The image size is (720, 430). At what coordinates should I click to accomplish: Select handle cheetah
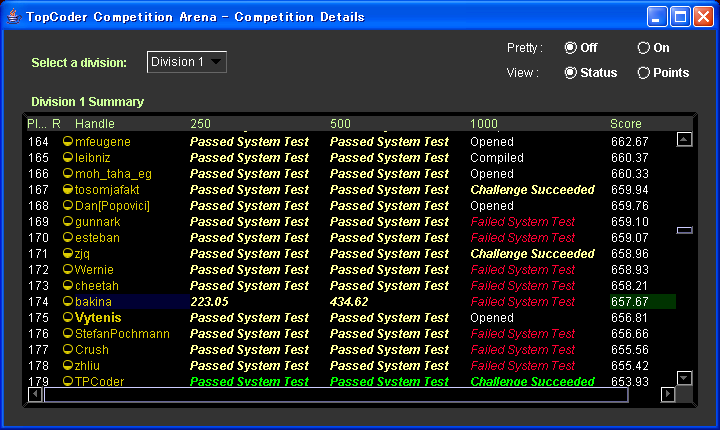(x=97, y=285)
